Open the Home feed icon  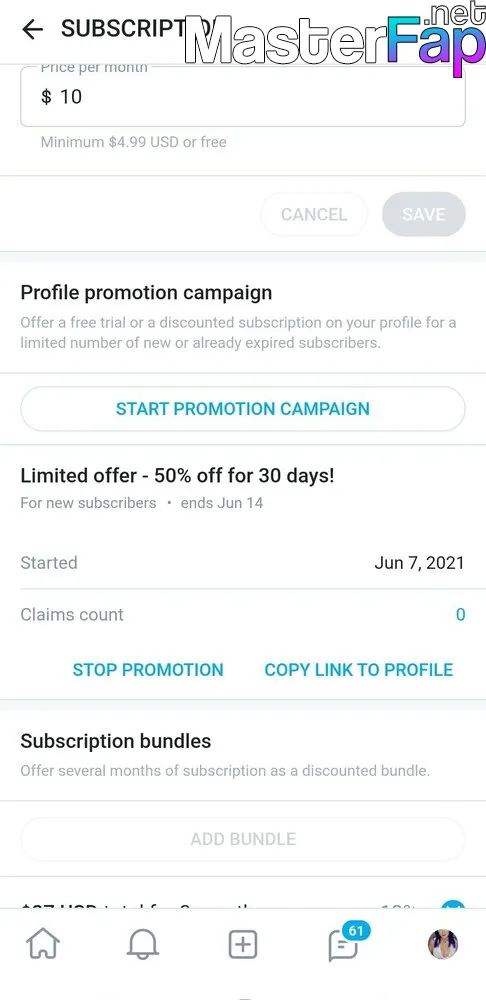click(x=43, y=944)
